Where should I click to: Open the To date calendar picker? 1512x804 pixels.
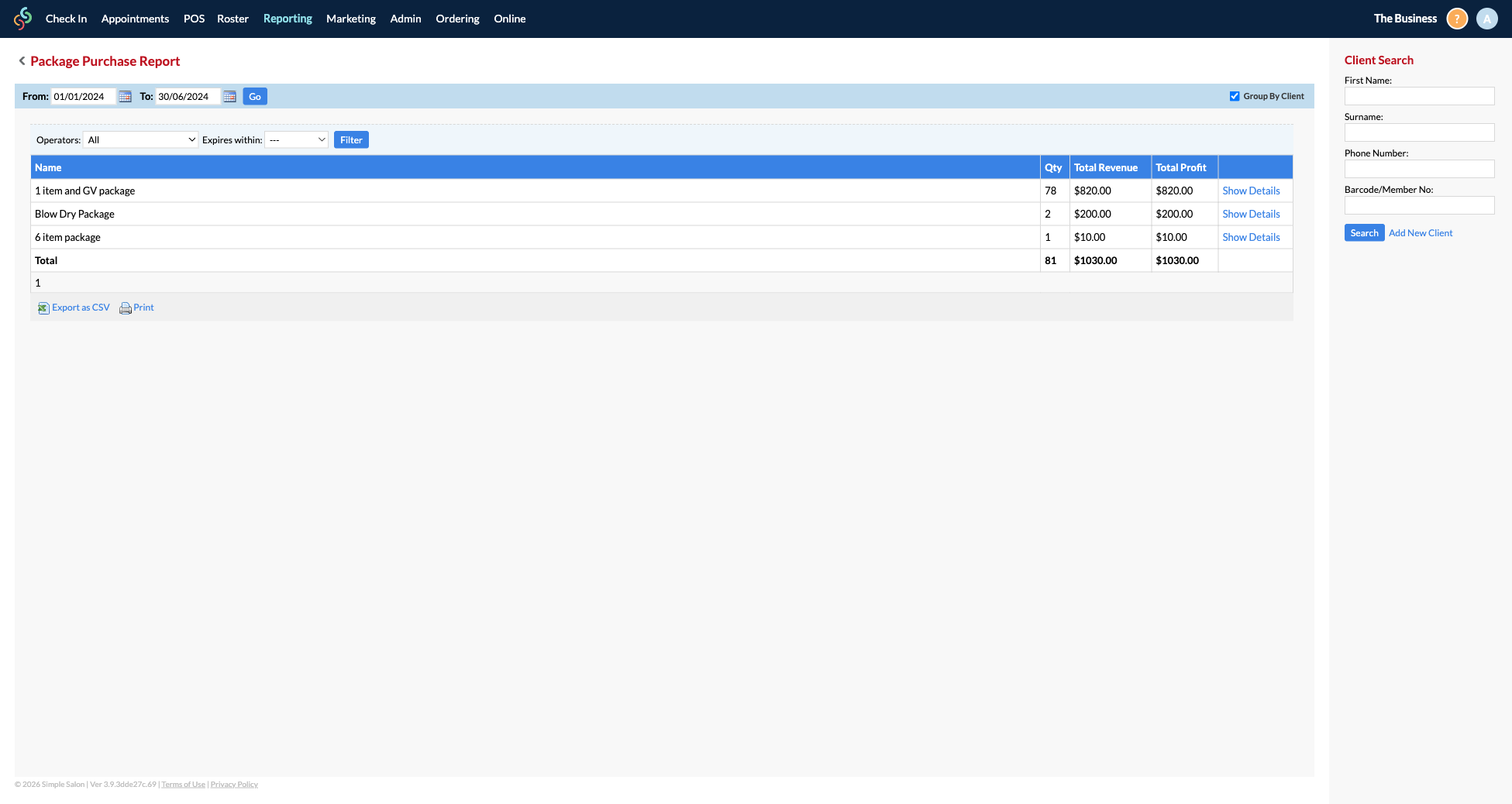(x=229, y=97)
